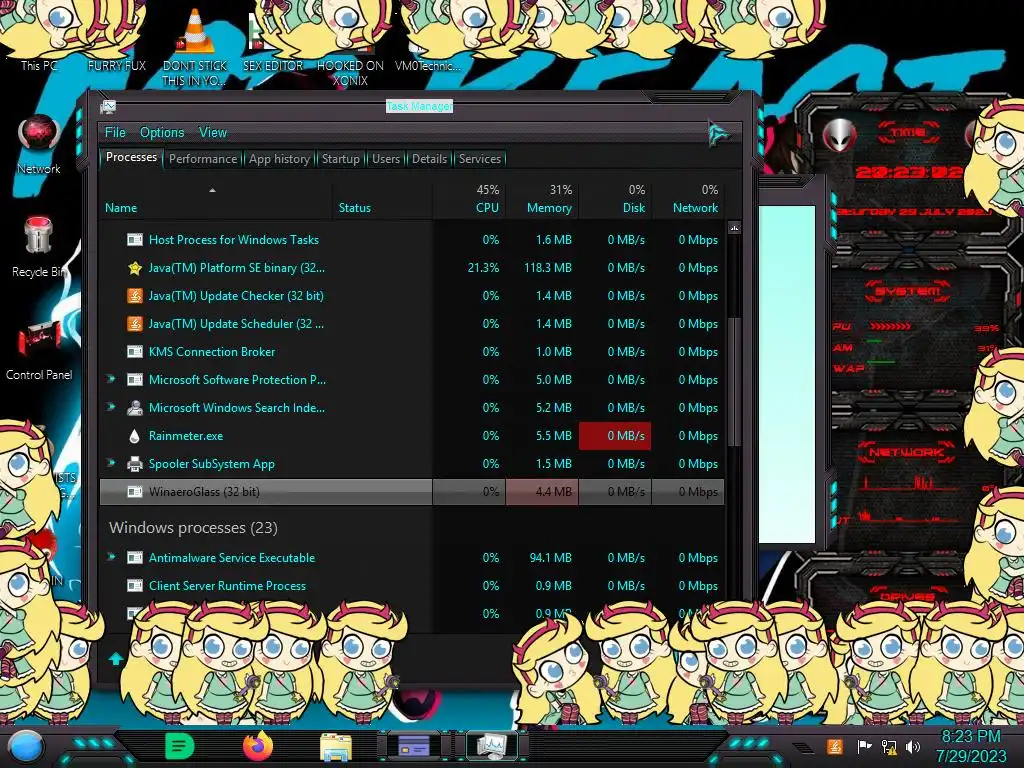Image resolution: width=1024 pixels, height=768 pixels.
Task: Click the scrollbar up arrow in Task Manager
Action: tap(734, 228)
